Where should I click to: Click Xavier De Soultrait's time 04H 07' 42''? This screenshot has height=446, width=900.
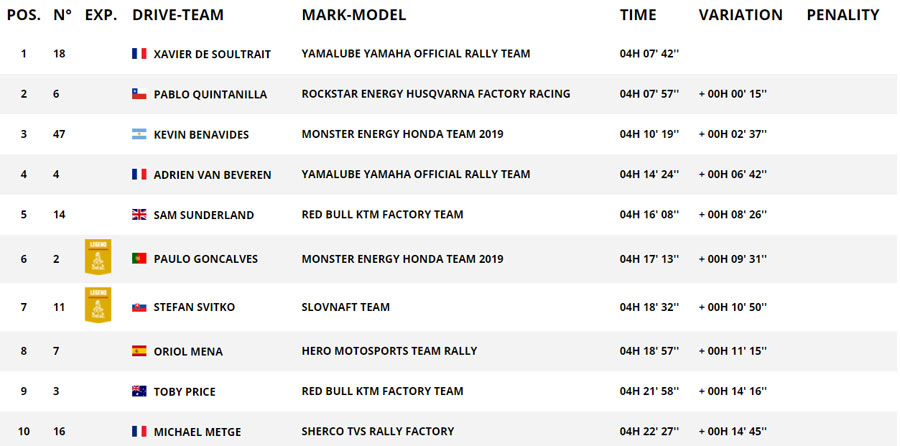[650, 54]
